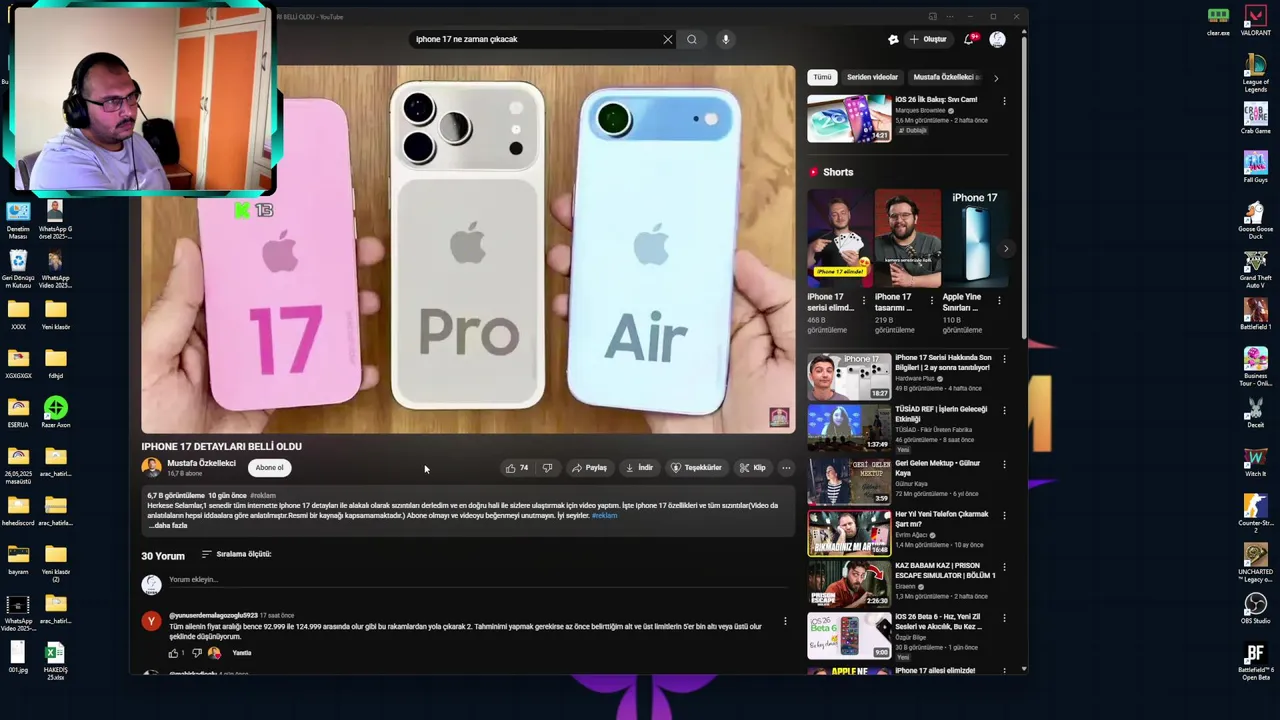This screenshot has height=720, width=1280.
Task: Open Geri Gelen Mektup Gülnur Kaya video
Action: coord(849,481)
